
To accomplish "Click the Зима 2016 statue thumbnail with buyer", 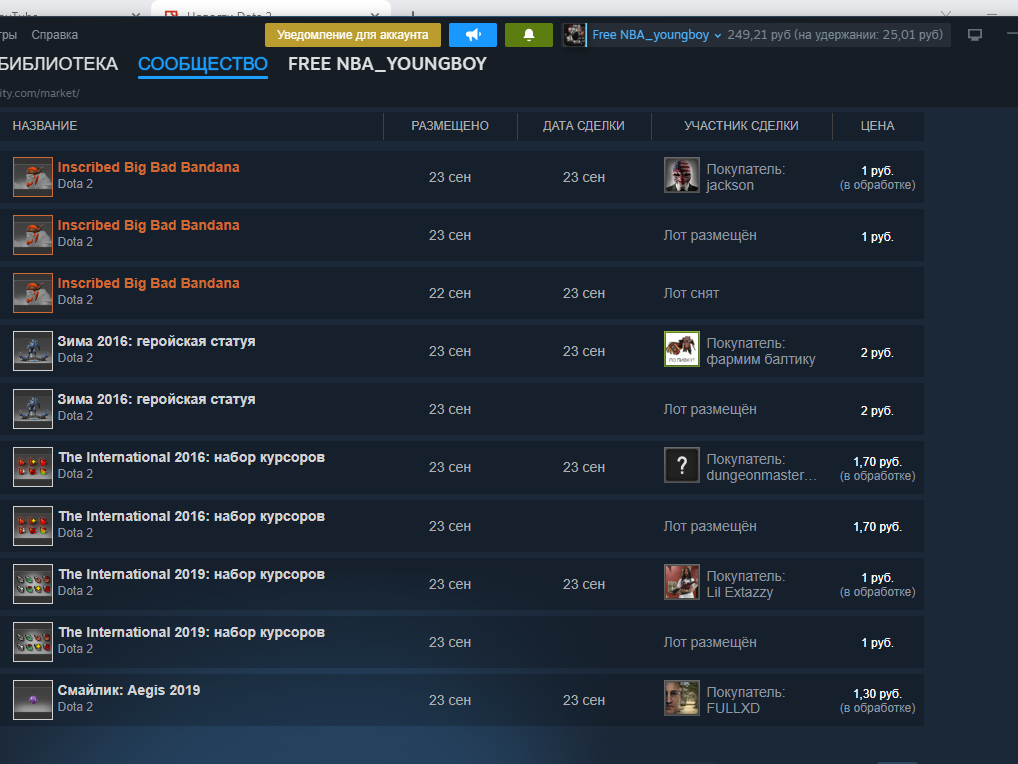I will click(33, 351).
